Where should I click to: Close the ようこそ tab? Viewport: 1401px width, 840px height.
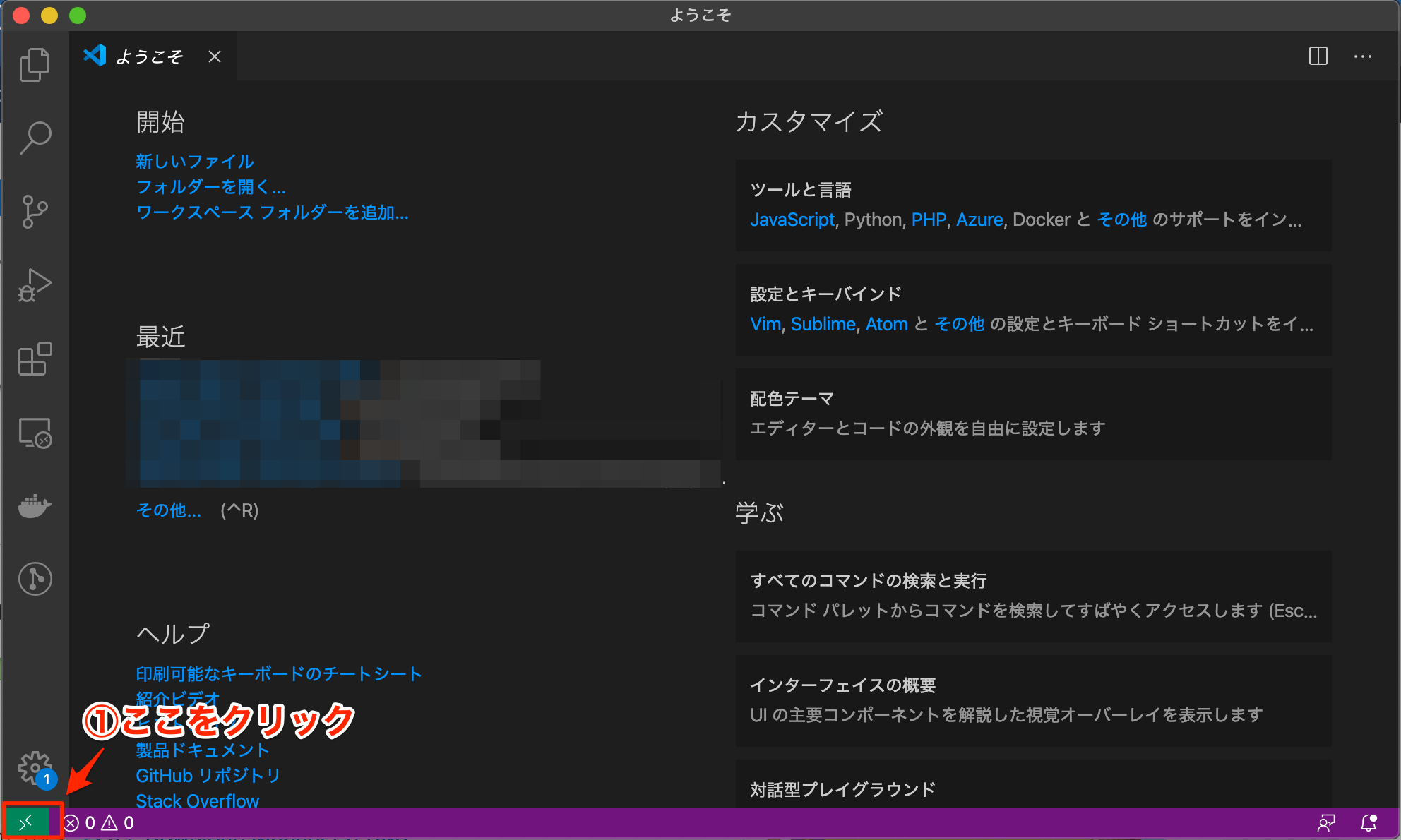coord(214,56)
